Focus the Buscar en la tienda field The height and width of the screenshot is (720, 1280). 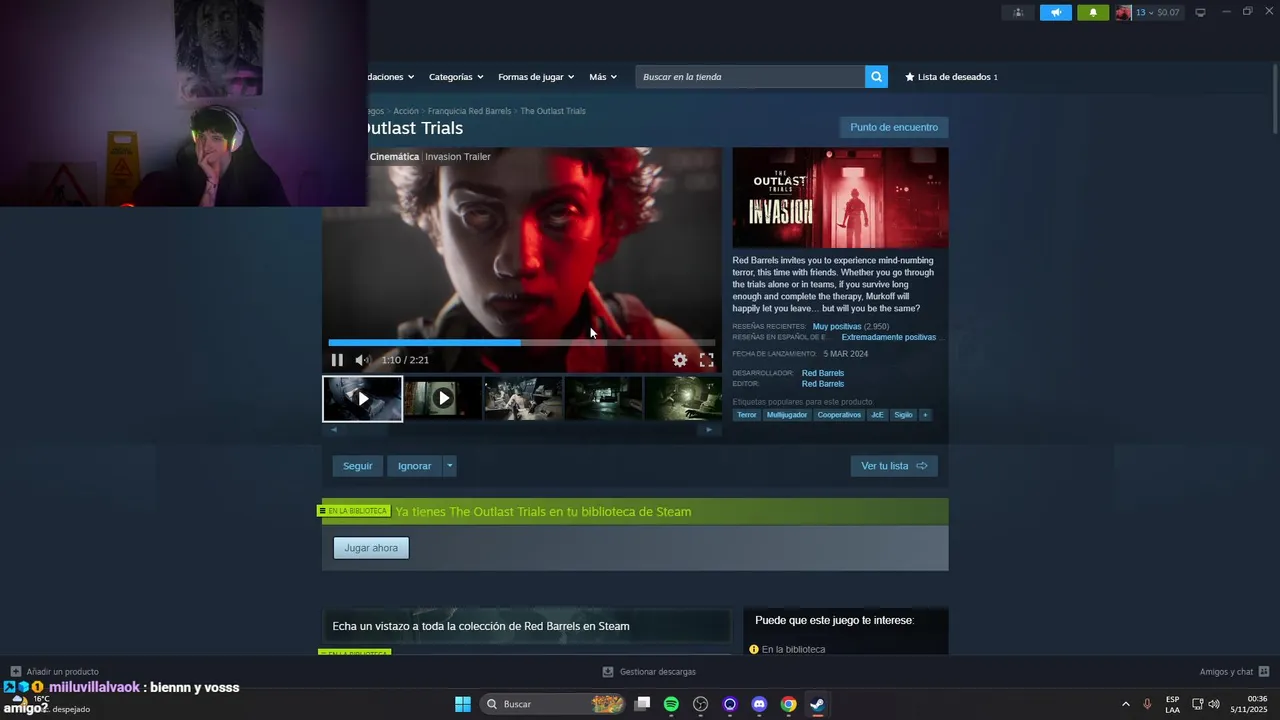click(750, 77)
